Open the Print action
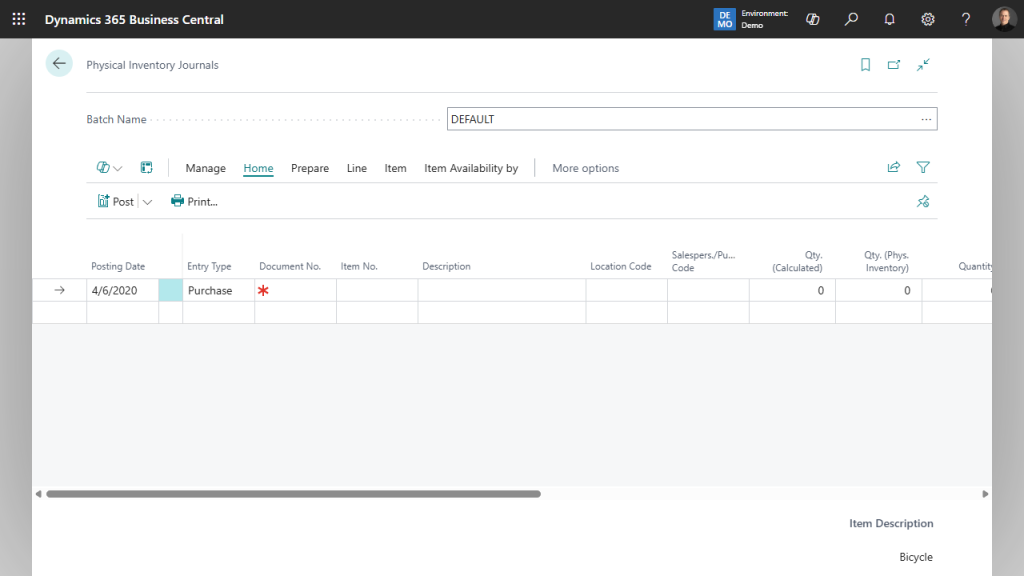The image size is (1024, 576). click(x=194, y=201)
